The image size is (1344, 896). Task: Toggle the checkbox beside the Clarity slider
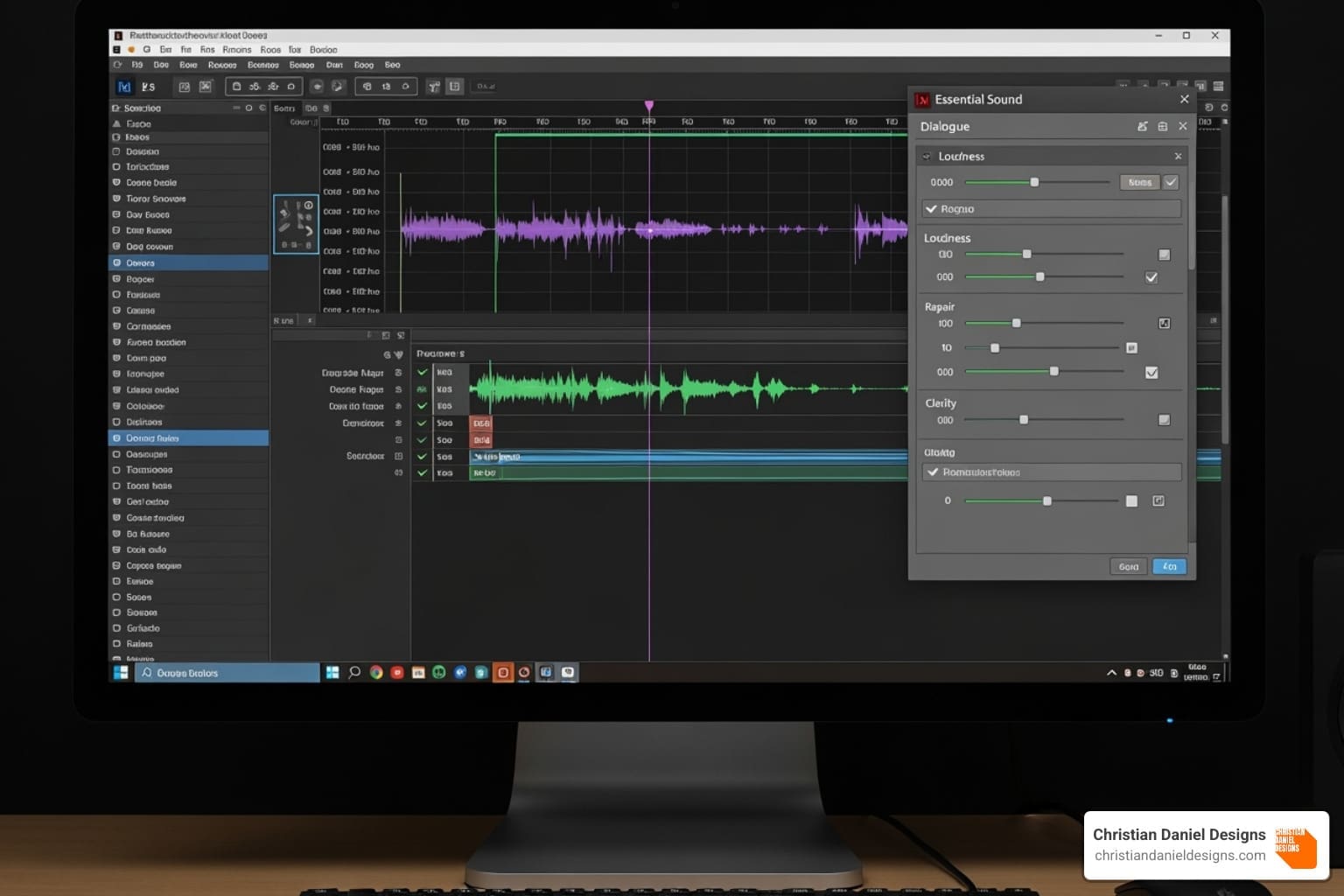pos(1164,420)
